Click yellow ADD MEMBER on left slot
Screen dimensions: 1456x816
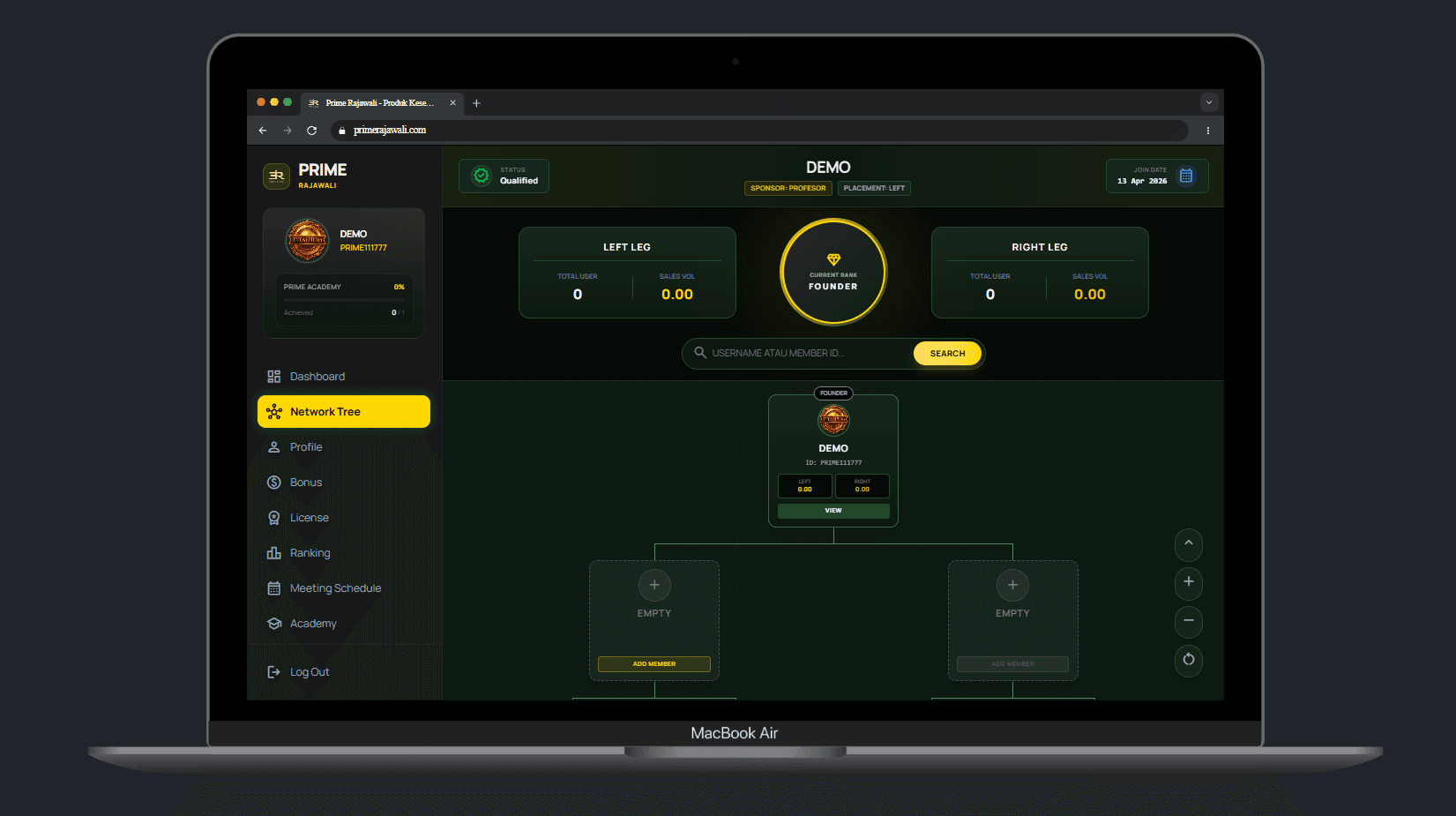click(x=654, y=664)
